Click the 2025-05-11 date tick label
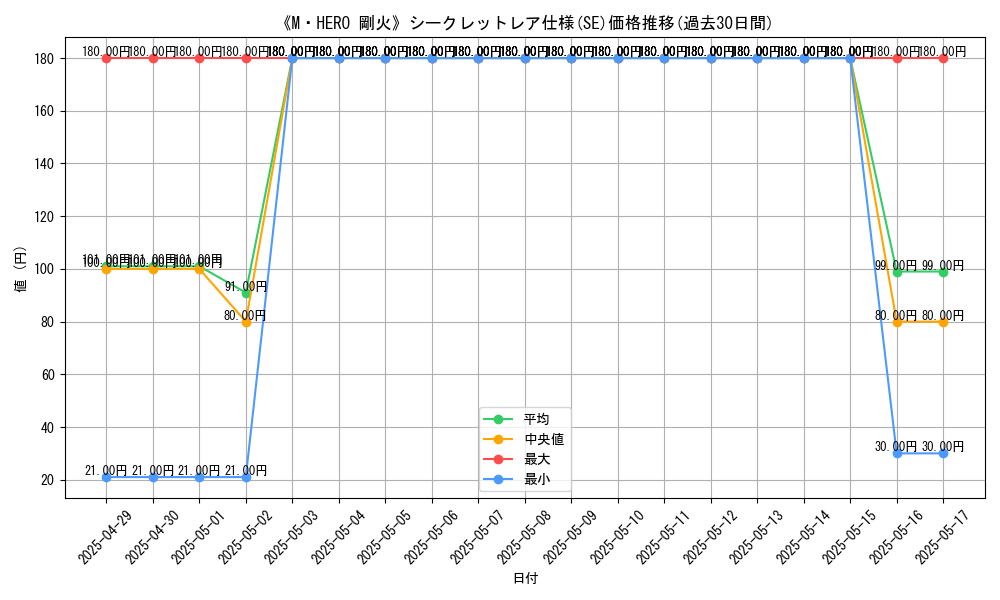Image resolution: width=1000 pixels, height=600 pixels. 664,536
